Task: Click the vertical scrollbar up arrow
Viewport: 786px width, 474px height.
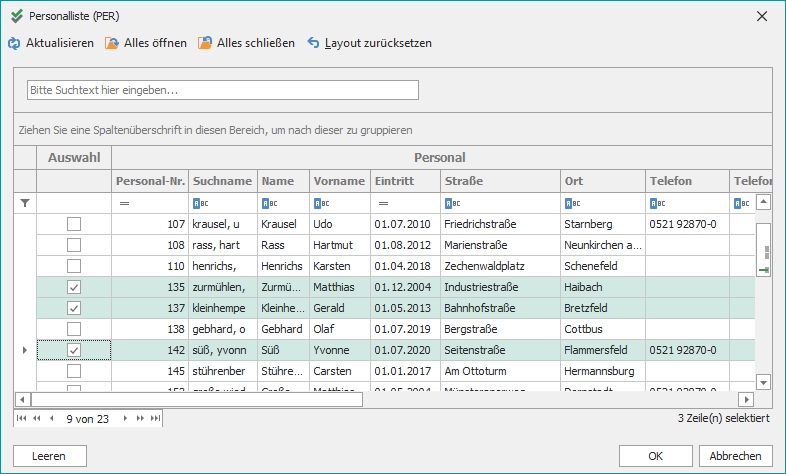Action: 763,202
